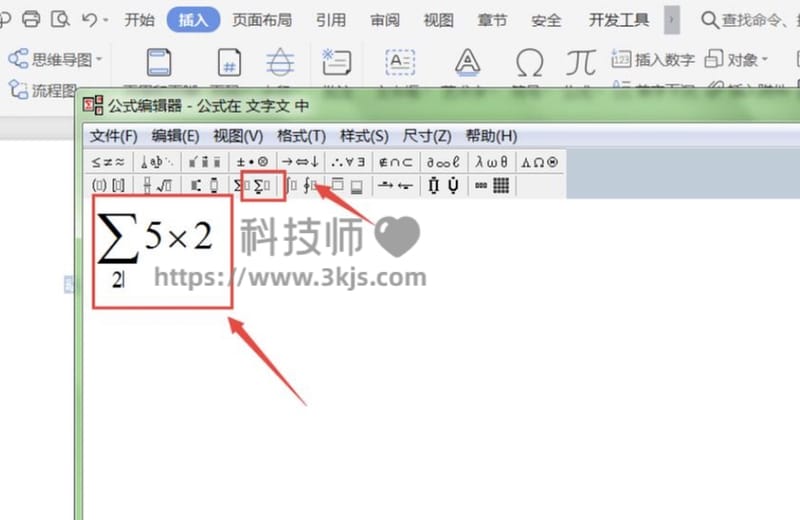Click the formula editor title bar icon
Screen dimensions: 800x520
[93, 106]
